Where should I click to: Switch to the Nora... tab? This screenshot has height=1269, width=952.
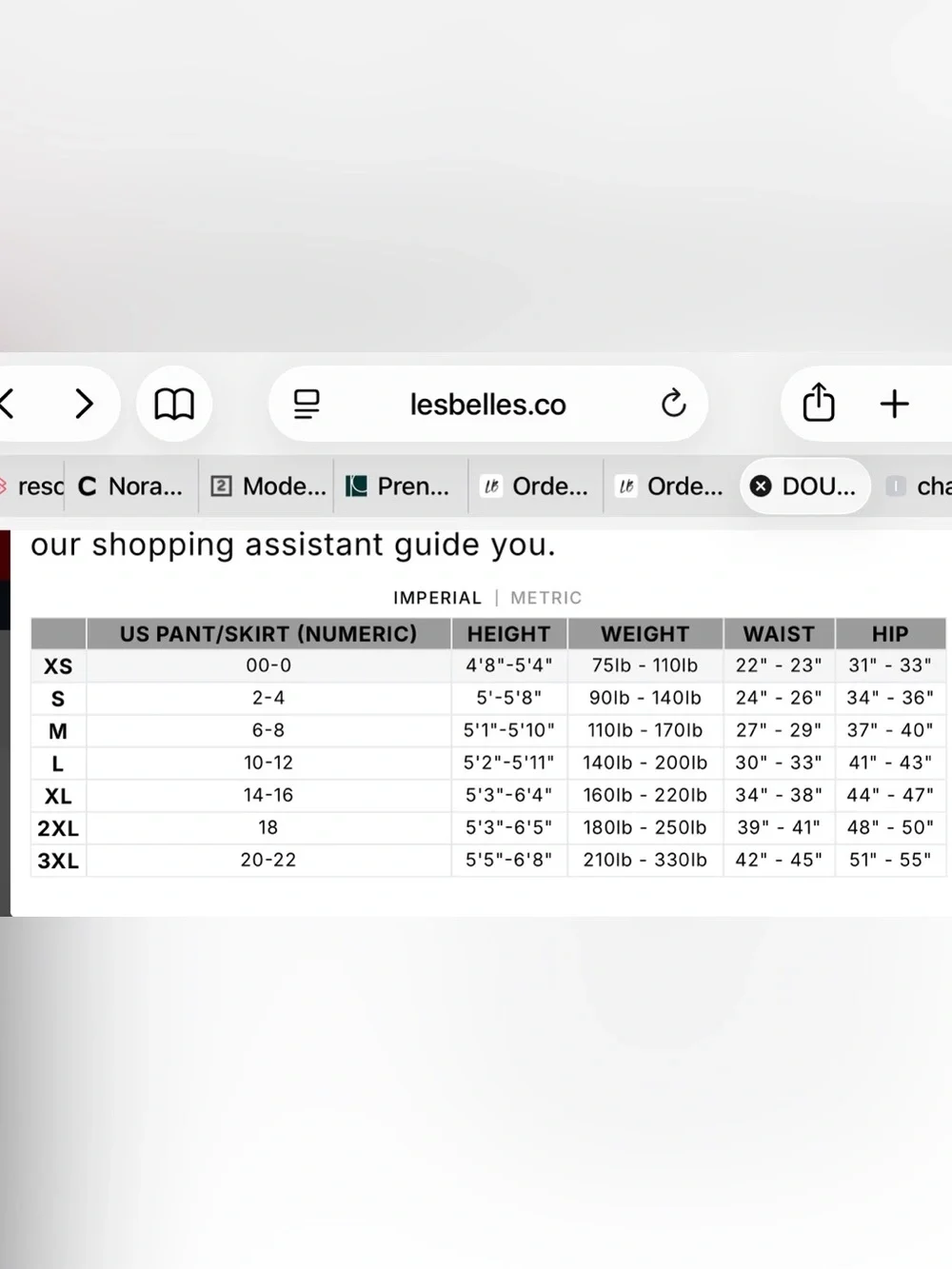tap(131, 486)
